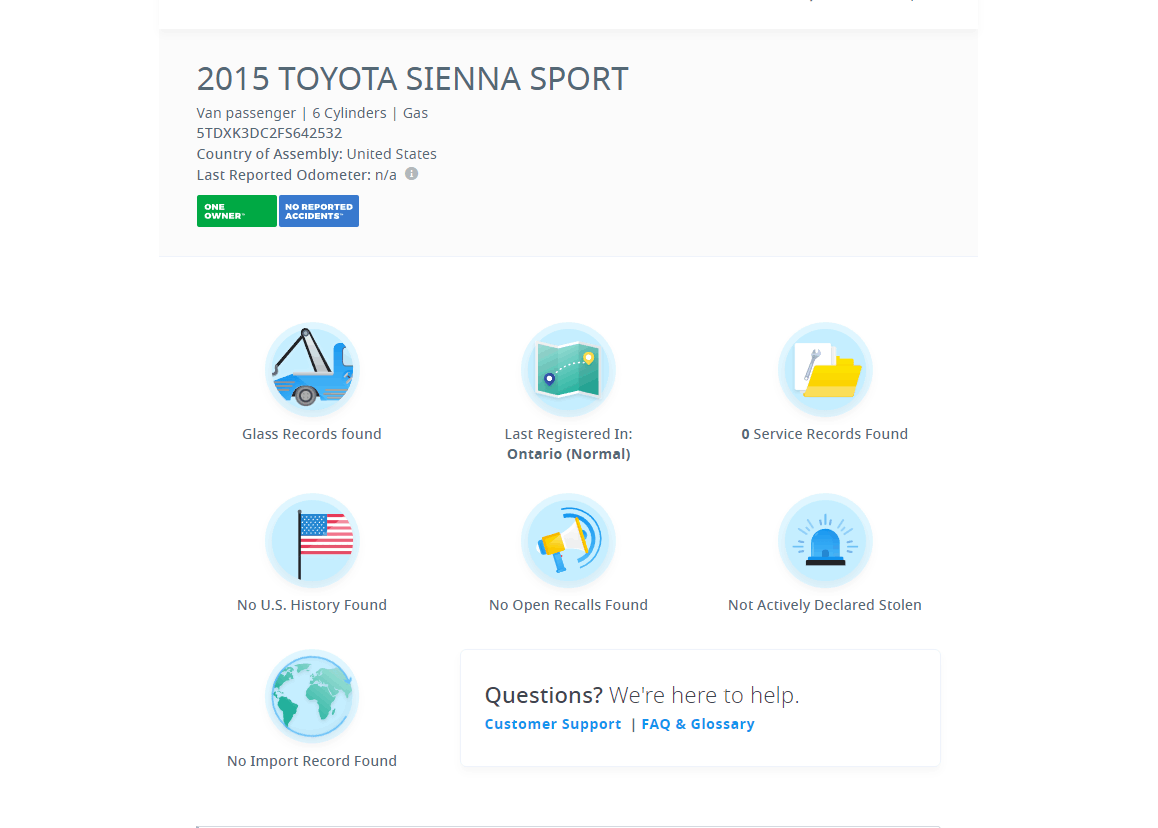Screen dimensions: 1158x828
Task: Click the green One Owner badge
Action: [236, 211]
